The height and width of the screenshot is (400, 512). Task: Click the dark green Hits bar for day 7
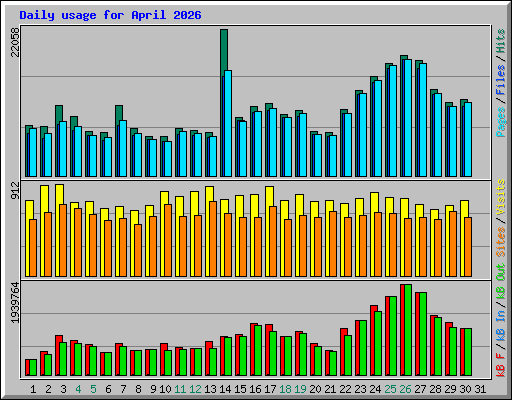coord(119,113)
